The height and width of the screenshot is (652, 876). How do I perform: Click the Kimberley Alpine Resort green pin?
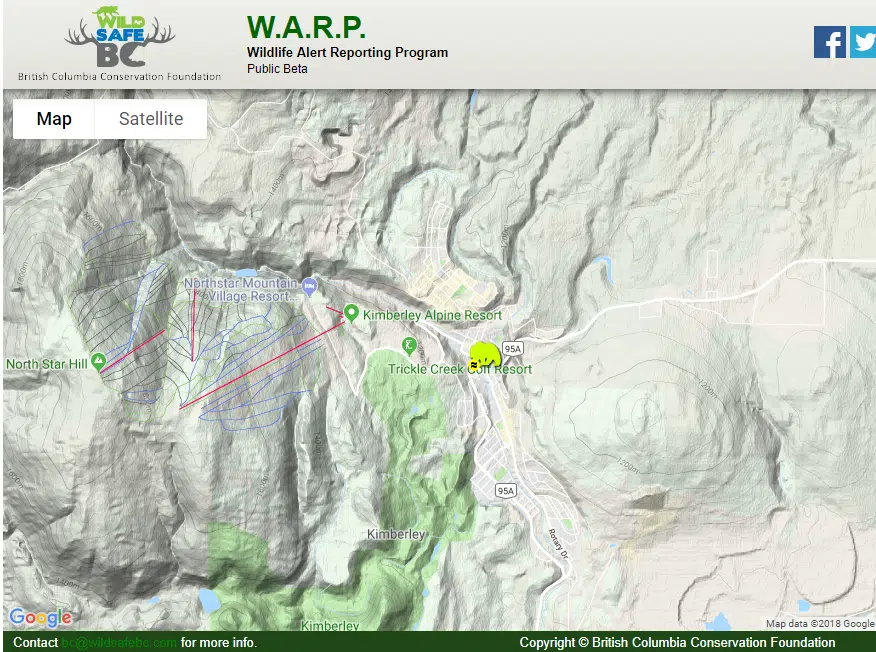[351, 314]
